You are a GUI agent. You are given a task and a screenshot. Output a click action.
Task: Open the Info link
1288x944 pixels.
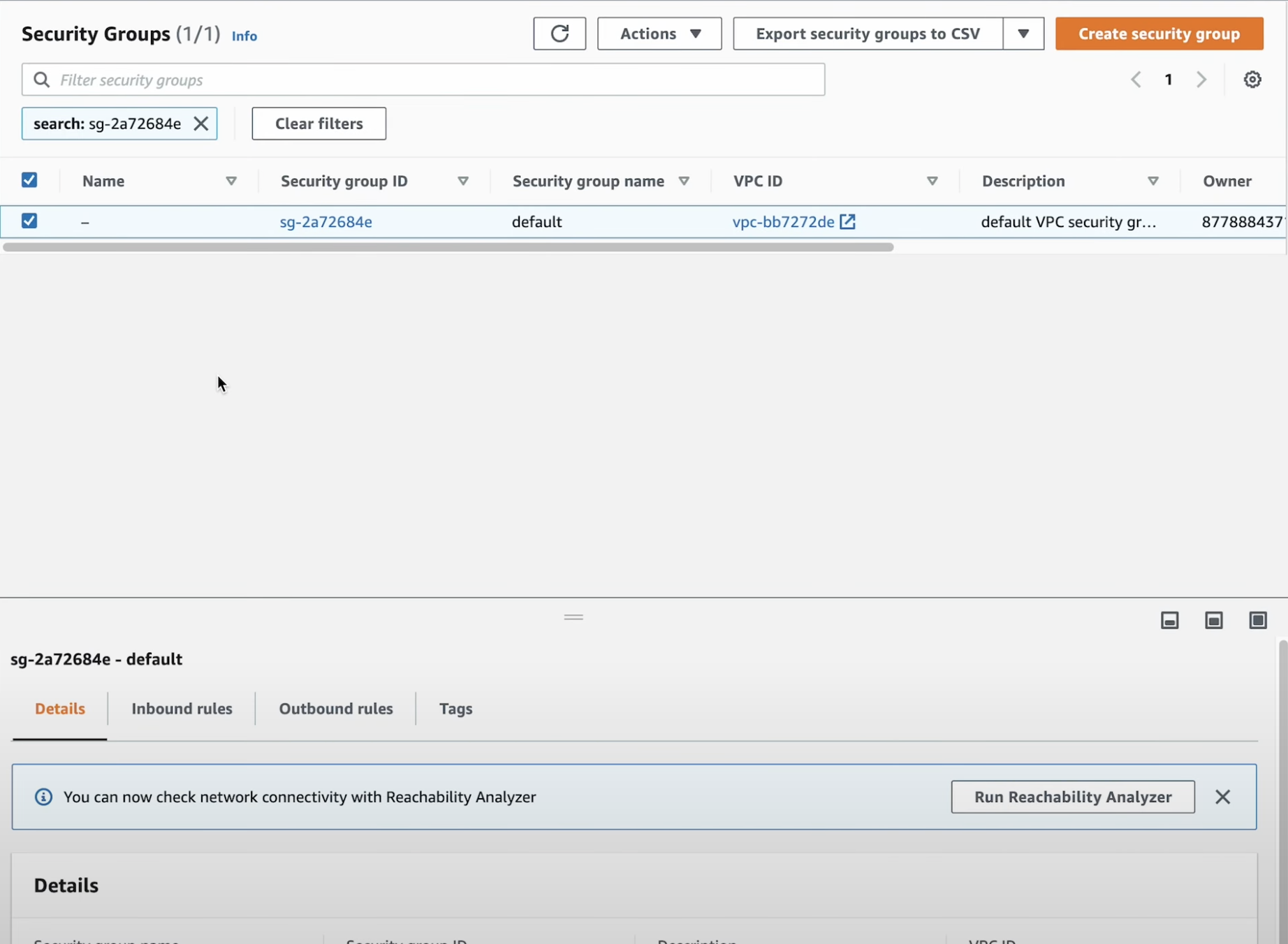(244, 36)
